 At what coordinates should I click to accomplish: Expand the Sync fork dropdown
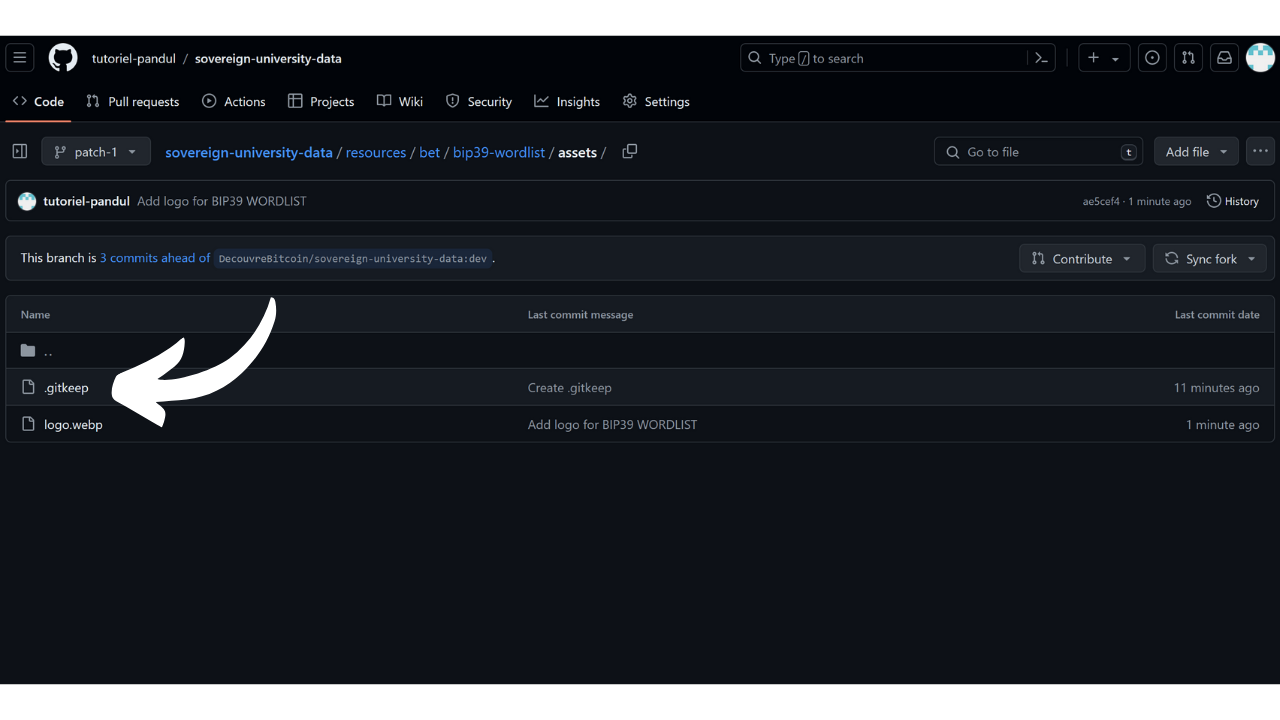(x=1210, y=259)
